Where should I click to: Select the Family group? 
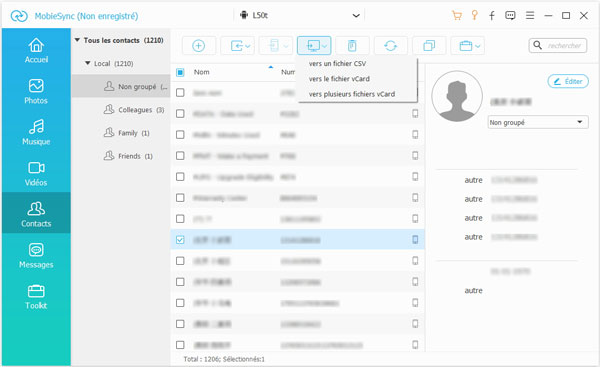click(121, 133)
